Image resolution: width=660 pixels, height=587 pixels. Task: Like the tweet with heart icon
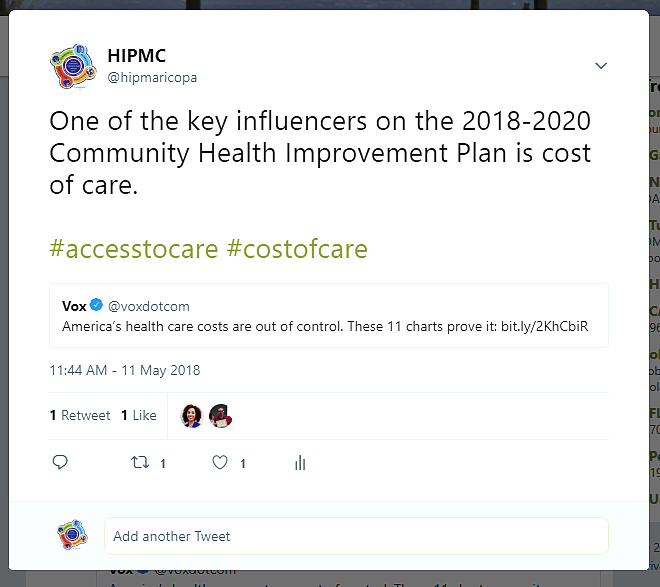coord(221,463)
